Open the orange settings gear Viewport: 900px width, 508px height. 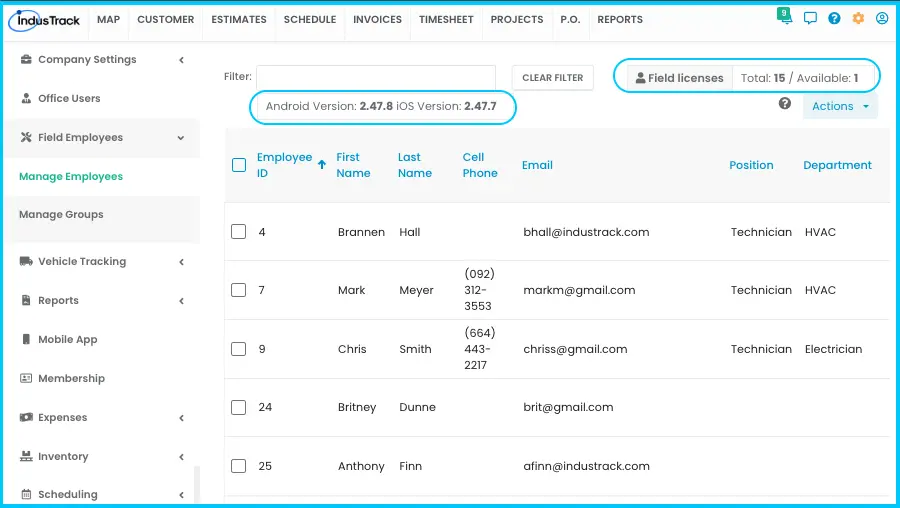858,18
